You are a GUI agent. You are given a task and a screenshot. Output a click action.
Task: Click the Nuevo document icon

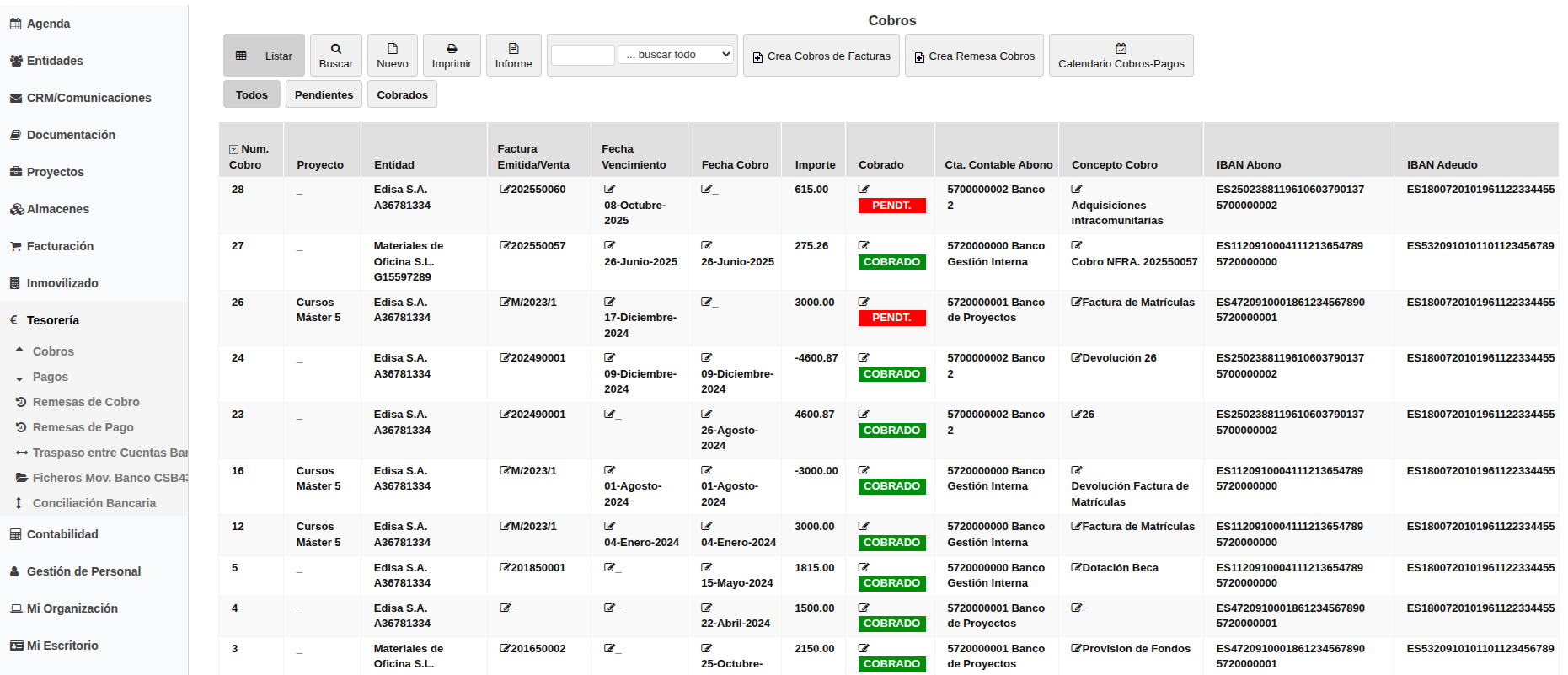coord(392,49)
